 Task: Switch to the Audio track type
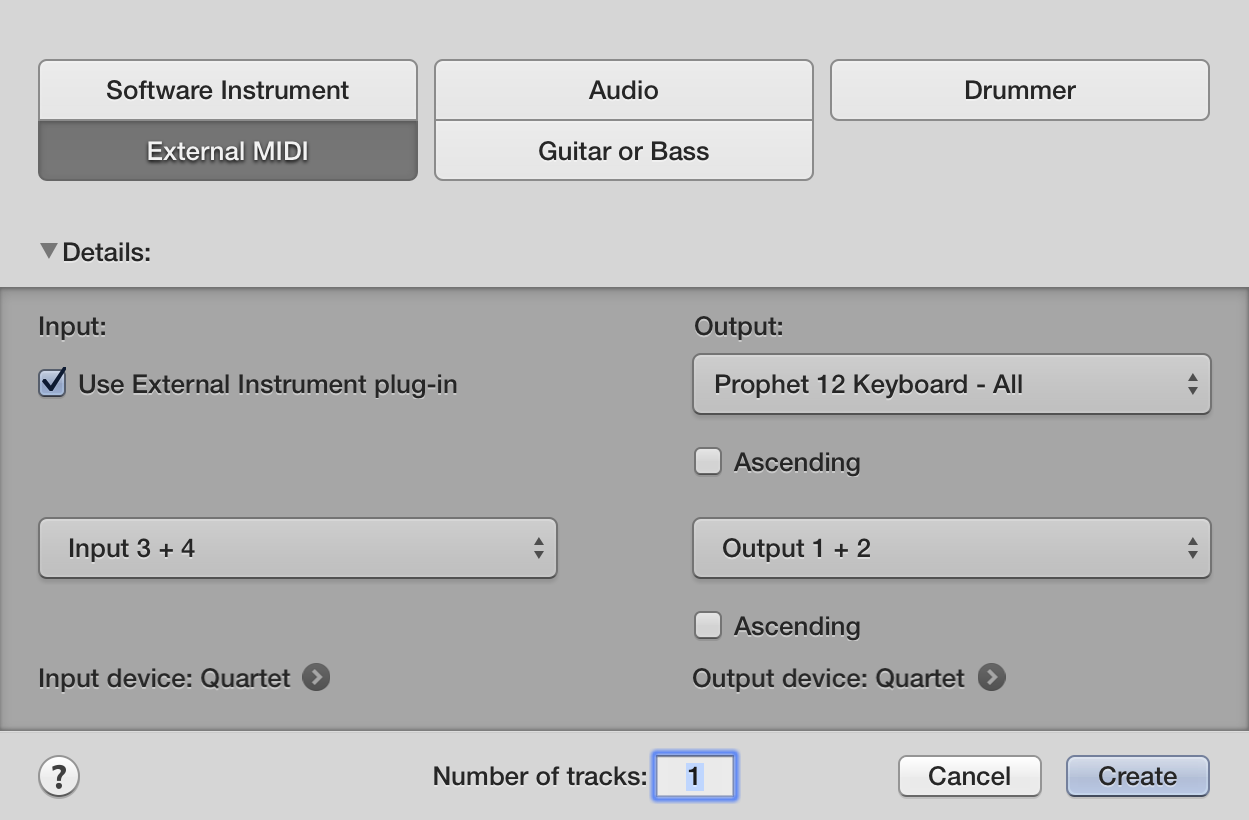pyautogui.click(x=622, y=89)
